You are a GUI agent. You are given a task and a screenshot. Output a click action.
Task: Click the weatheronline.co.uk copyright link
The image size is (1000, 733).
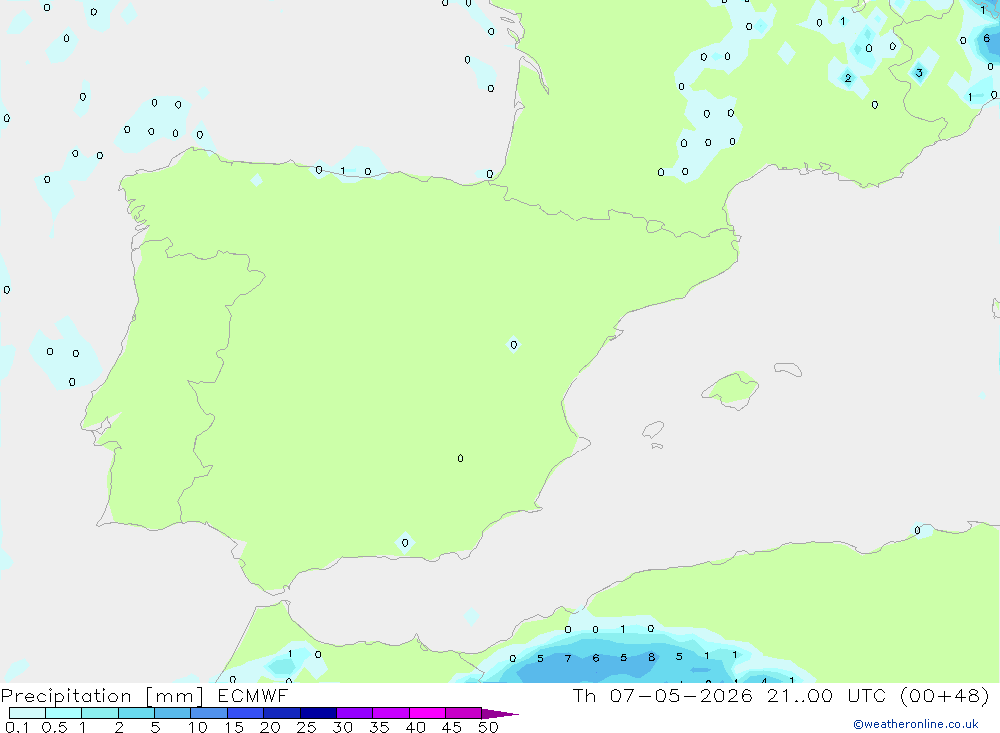(915, 724)
